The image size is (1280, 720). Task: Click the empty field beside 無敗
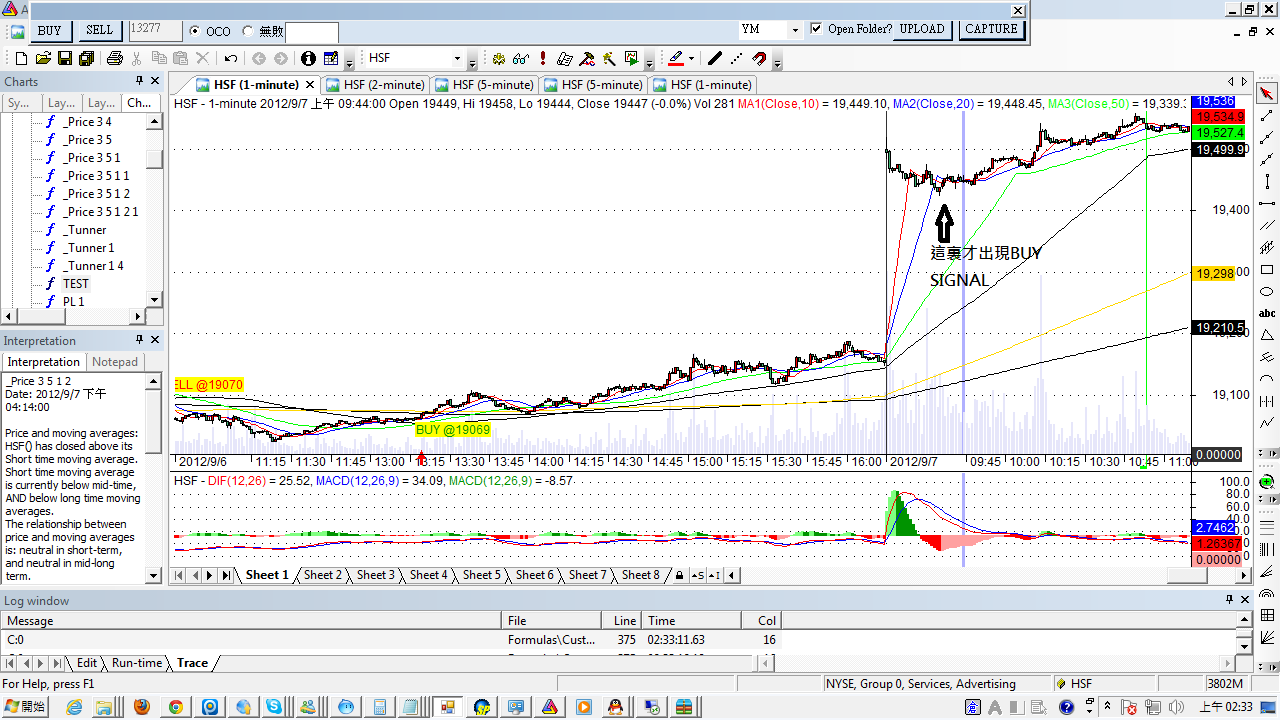point(312,32)
